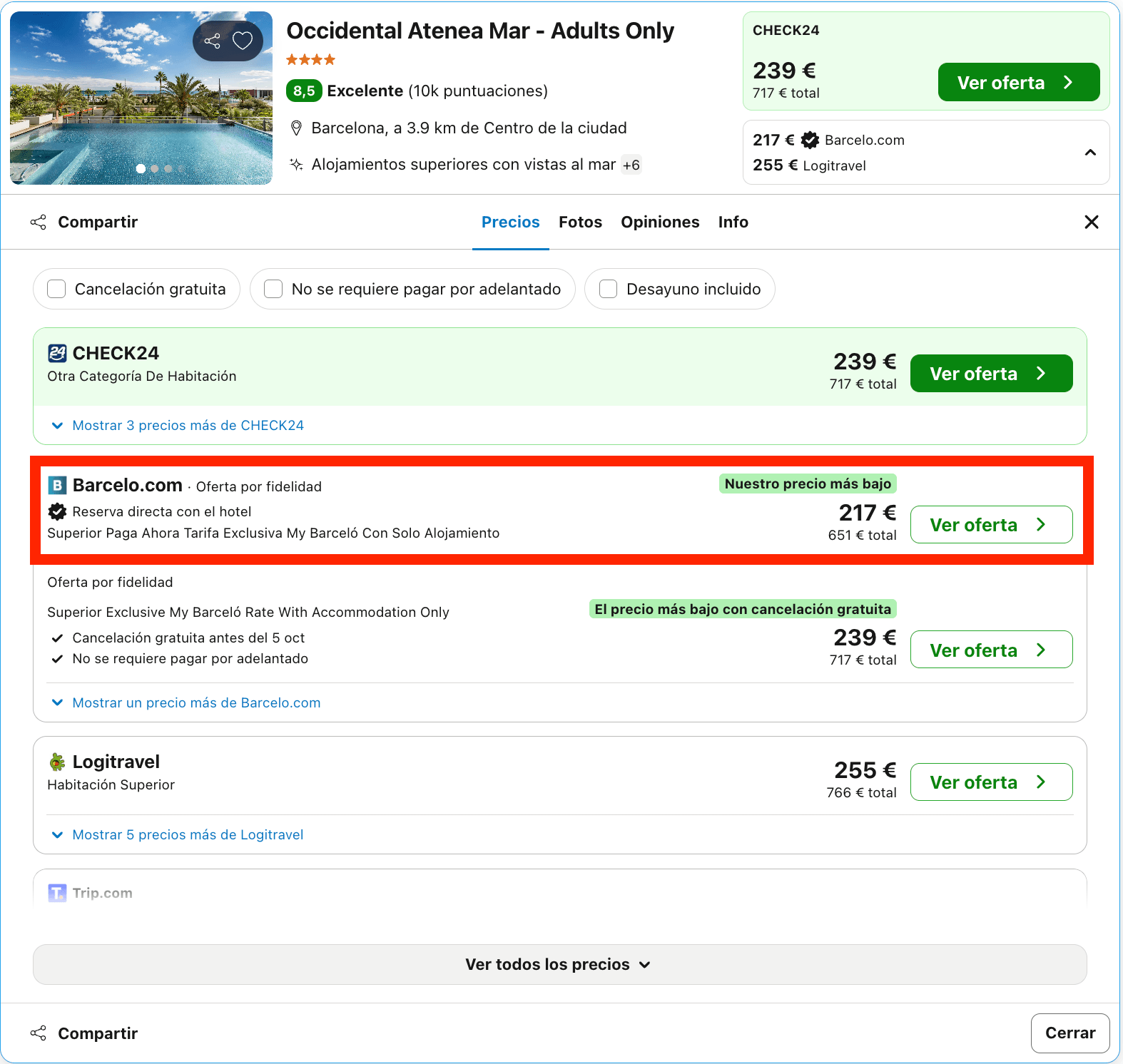Switch to the Precios tab
Screen dimensions: 1123x1064
511,222
